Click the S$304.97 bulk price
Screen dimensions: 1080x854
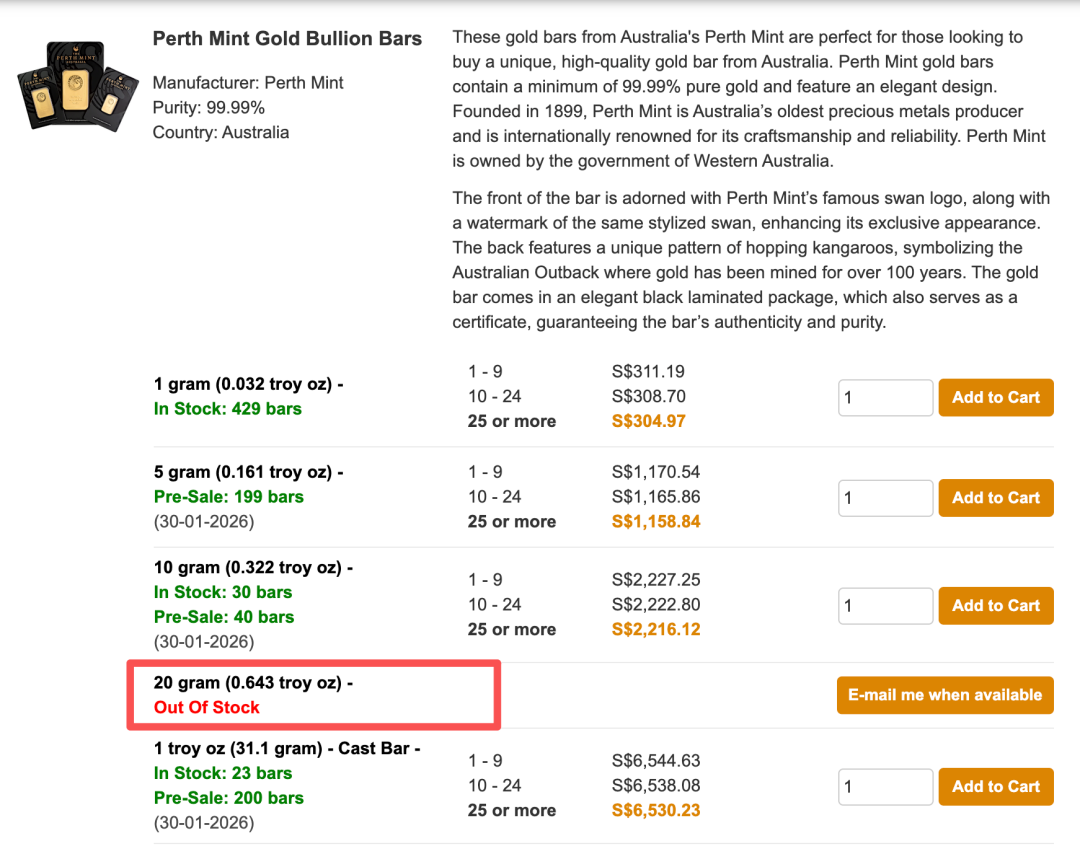coord(648,421)
